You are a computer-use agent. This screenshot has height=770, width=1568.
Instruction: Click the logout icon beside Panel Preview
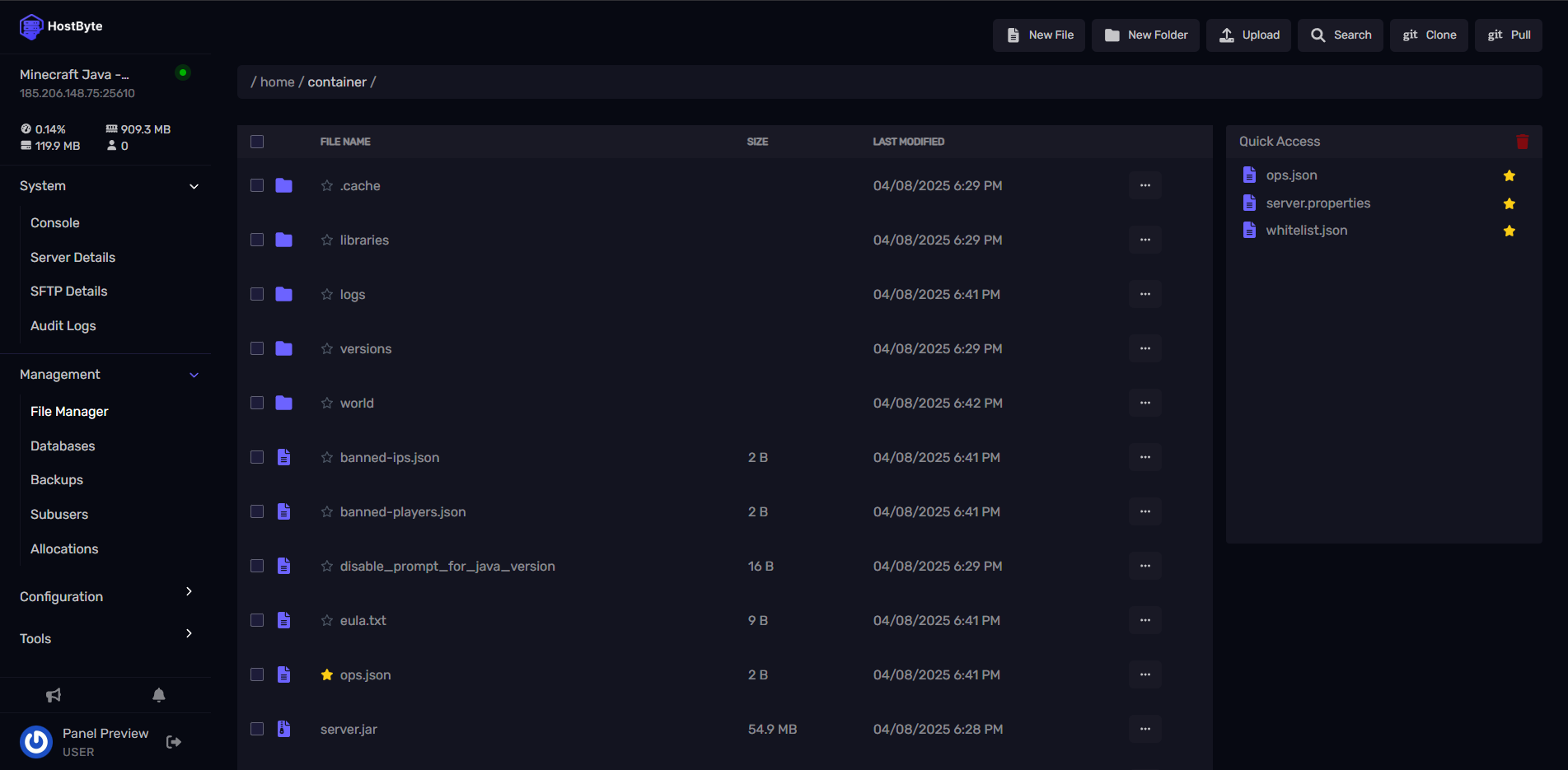[x=174, y=742]
